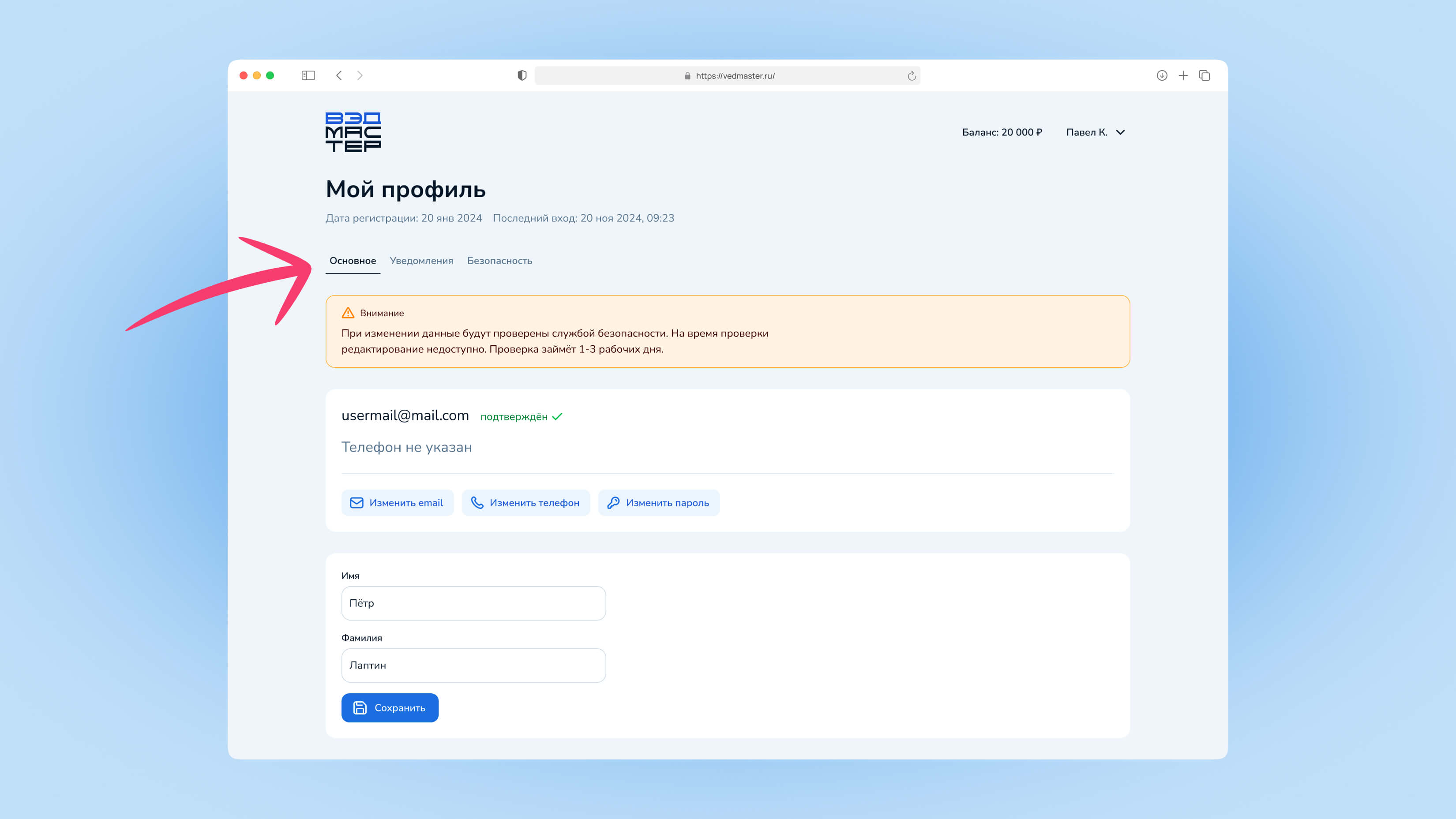
Task: Open the browser downloads icon
Action: coord(1162,76)
